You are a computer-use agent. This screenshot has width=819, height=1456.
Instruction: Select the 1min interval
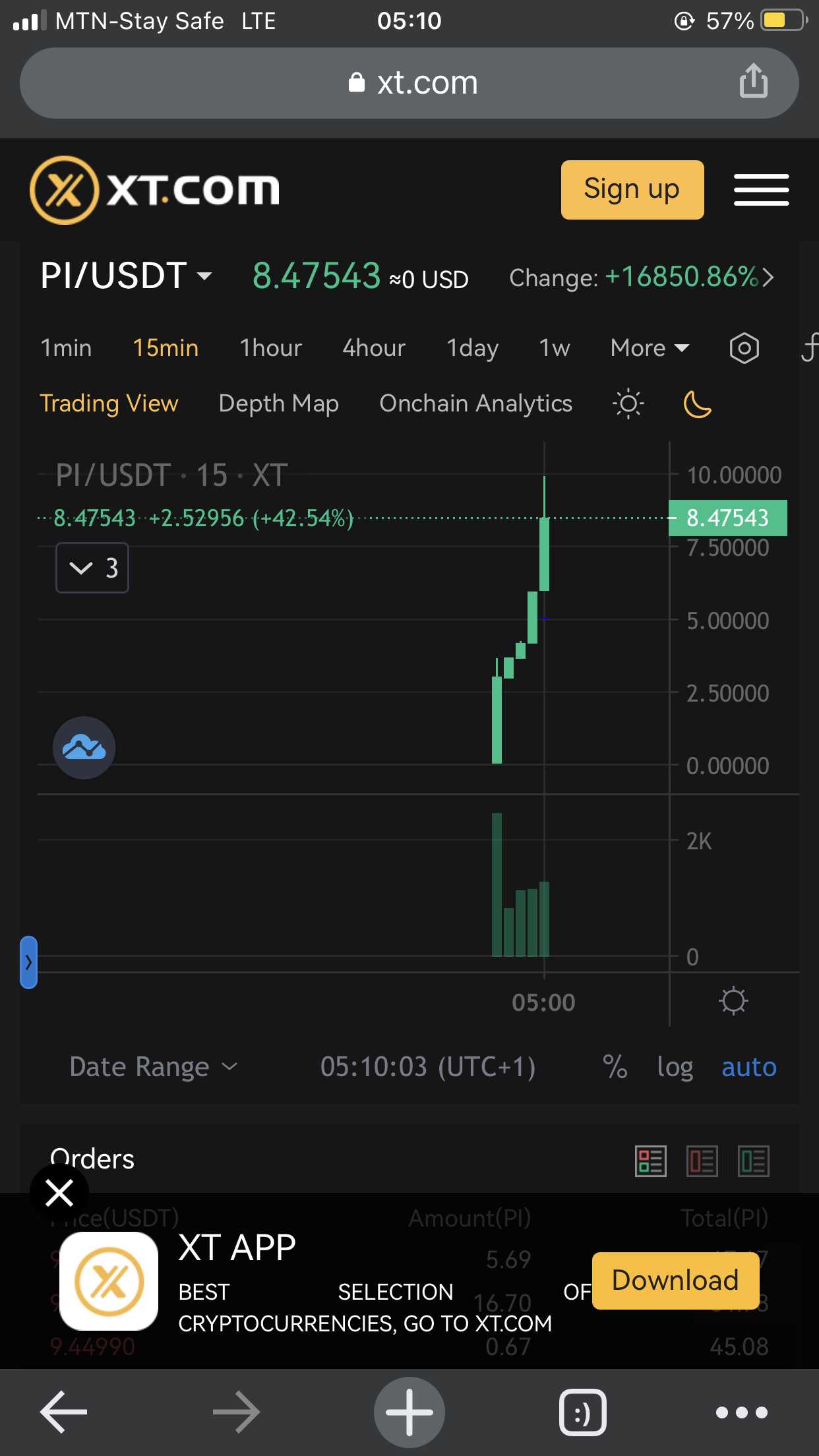tap(66, 348)
